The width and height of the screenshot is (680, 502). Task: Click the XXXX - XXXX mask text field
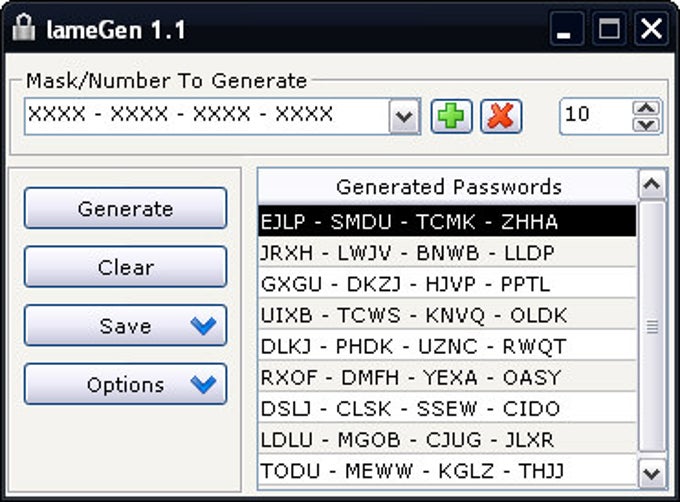pyautogui.click(x=207, y=116)
